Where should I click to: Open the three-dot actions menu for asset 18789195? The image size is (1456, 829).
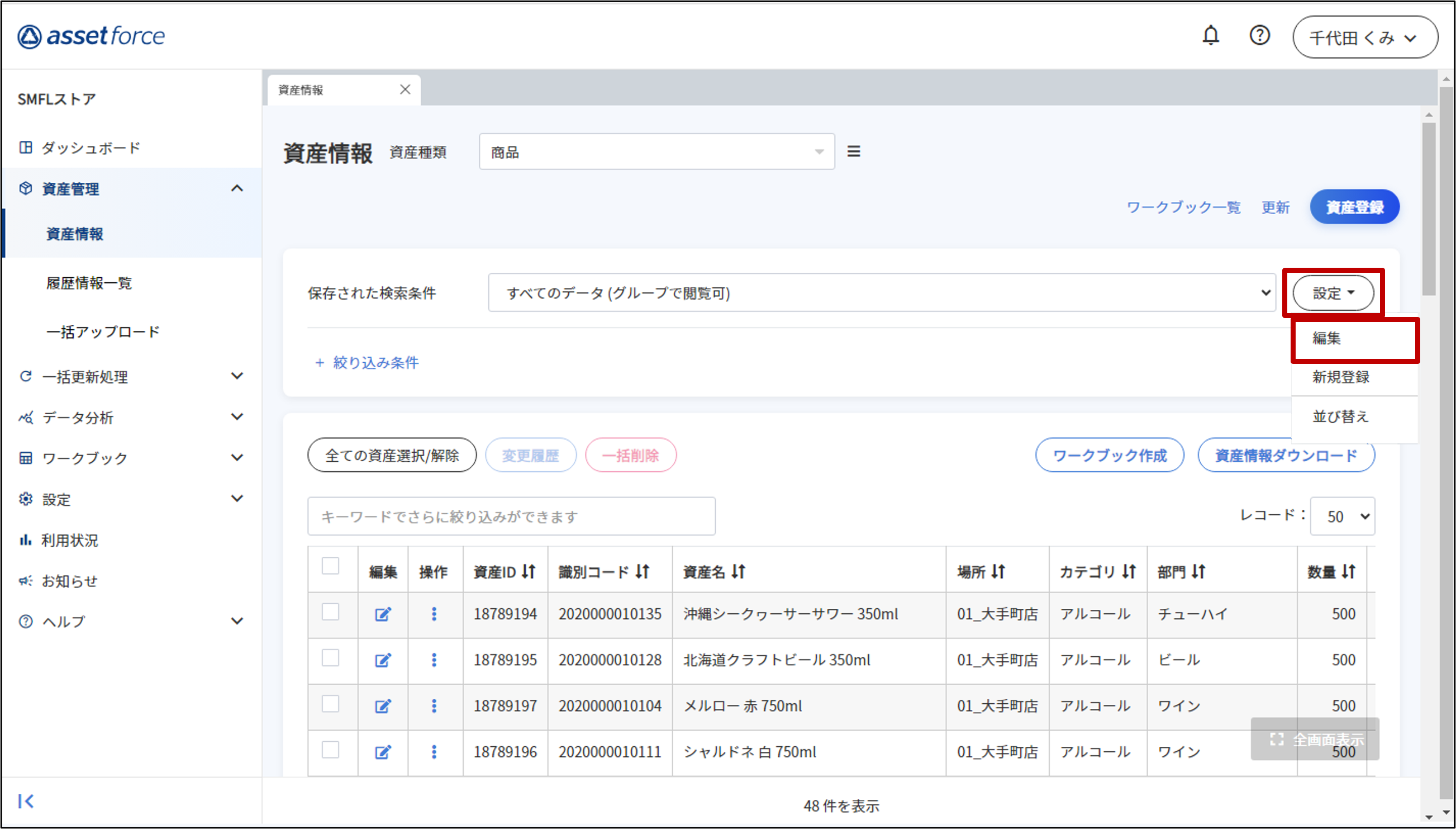434,660
